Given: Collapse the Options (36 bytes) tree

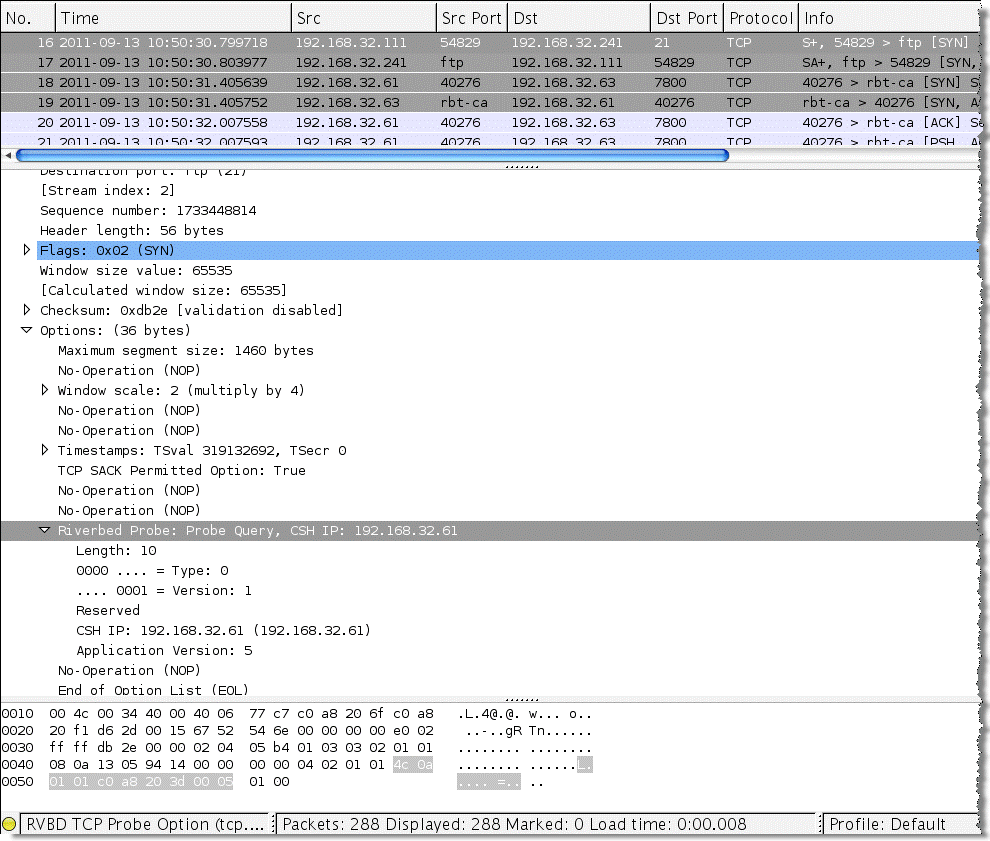Looking at the screenshot, I should 27,330.
